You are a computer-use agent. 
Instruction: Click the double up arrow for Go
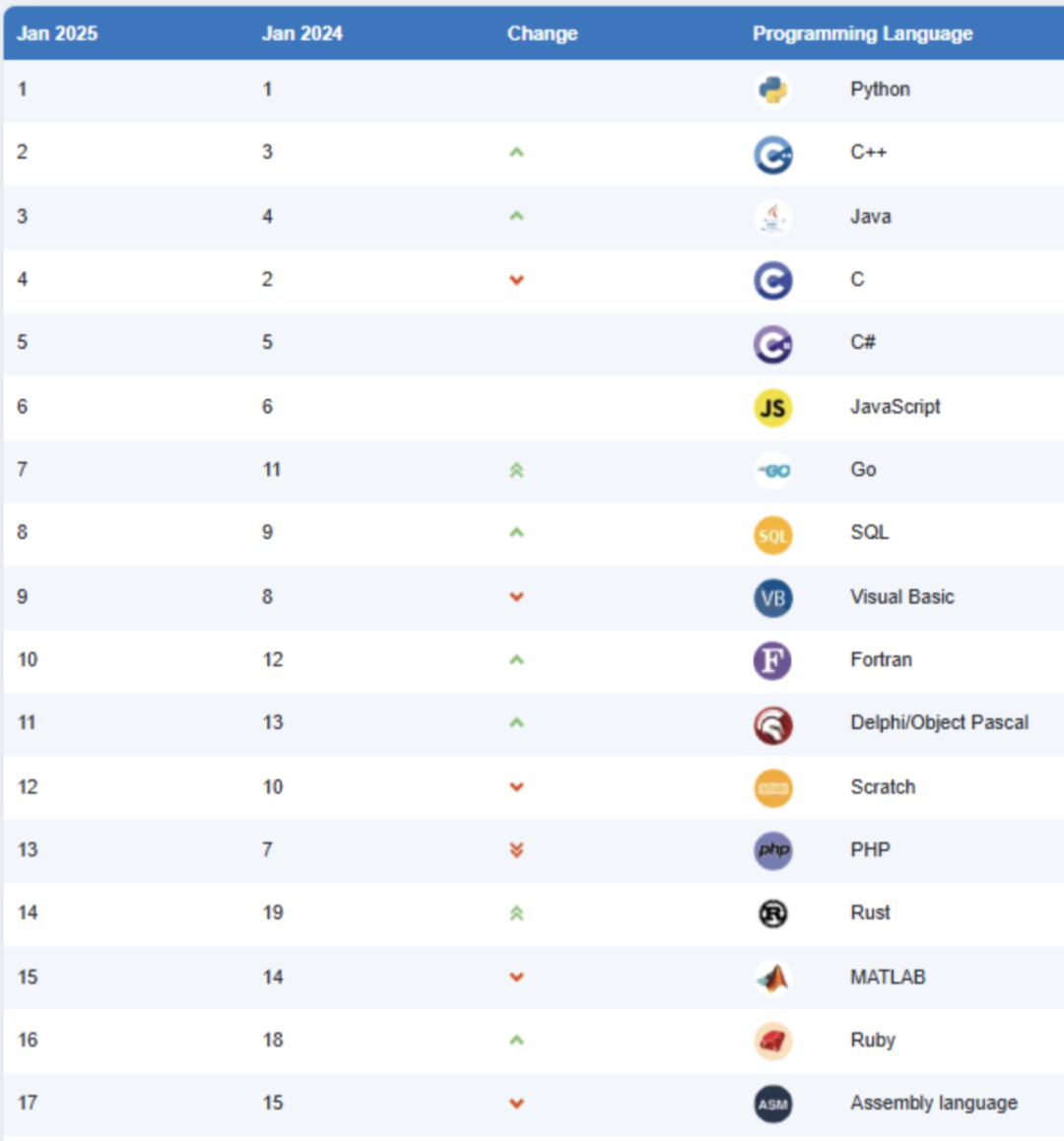(x=516, y=471)
